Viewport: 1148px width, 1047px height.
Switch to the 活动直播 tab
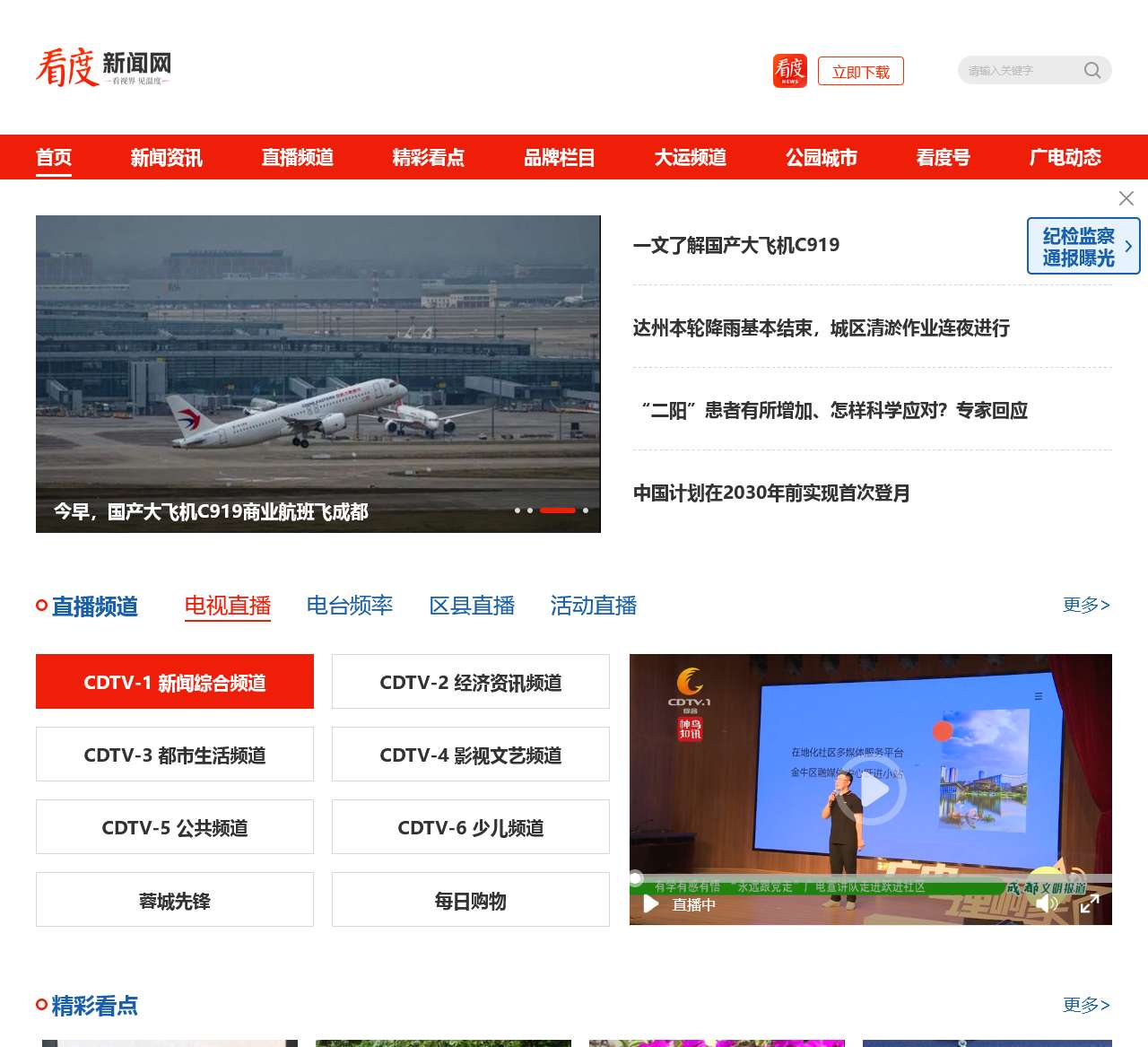coord(594,606)
